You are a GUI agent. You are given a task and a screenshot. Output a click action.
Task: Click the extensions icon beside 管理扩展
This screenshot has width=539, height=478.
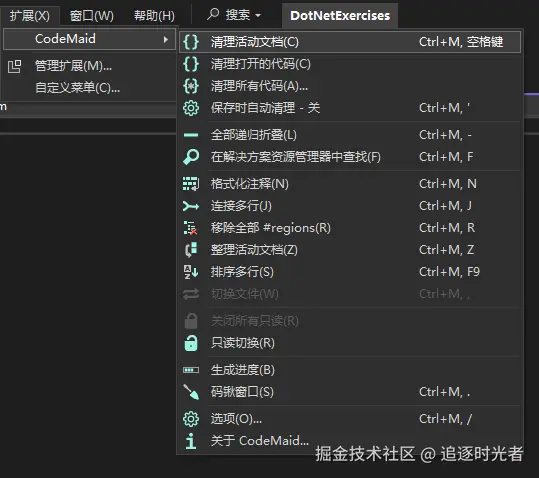[x=14, y=66]
